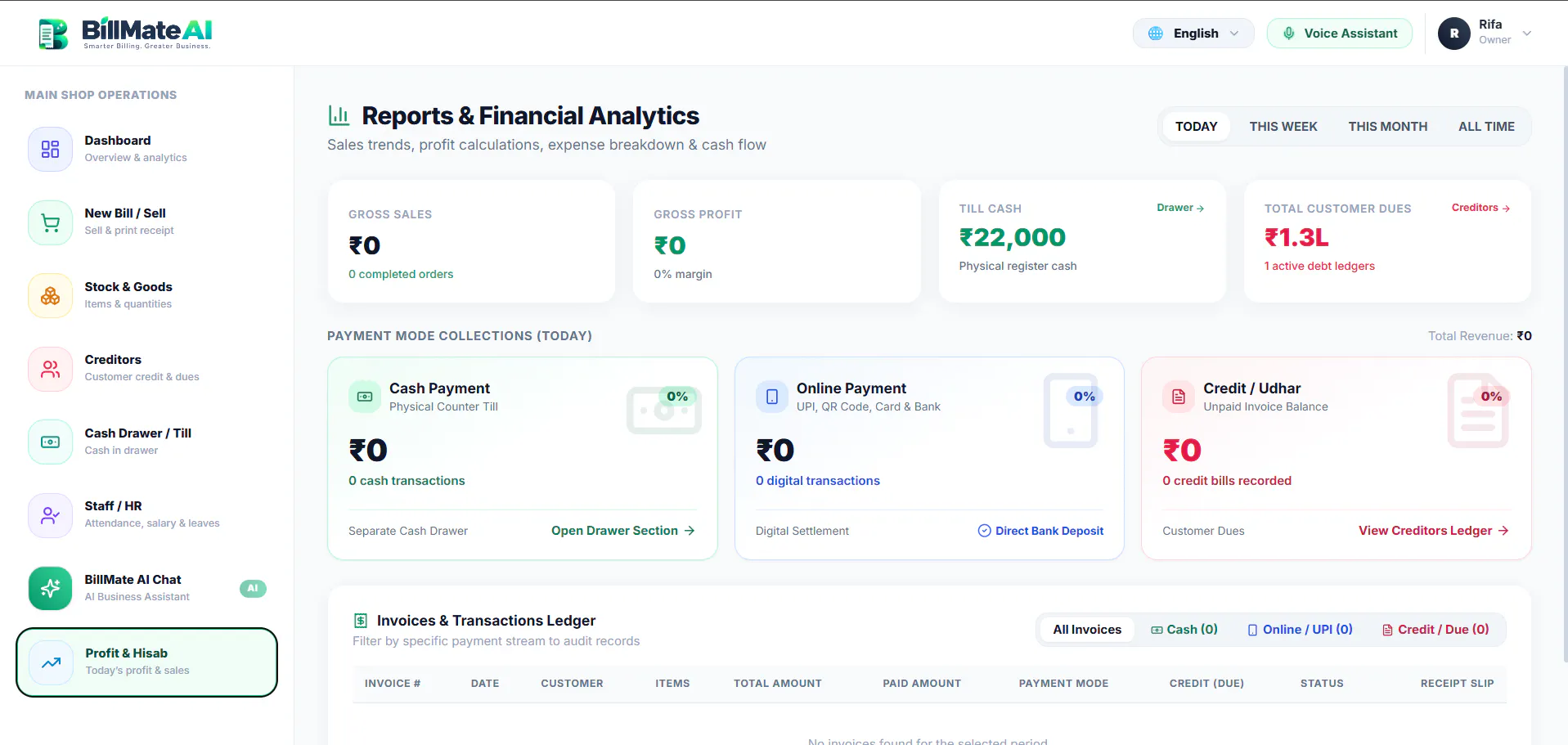This screenshot has height=745, width=1568.
Task: Follow the Creditors link in Customer Dues
Action: click(1480, 208)
